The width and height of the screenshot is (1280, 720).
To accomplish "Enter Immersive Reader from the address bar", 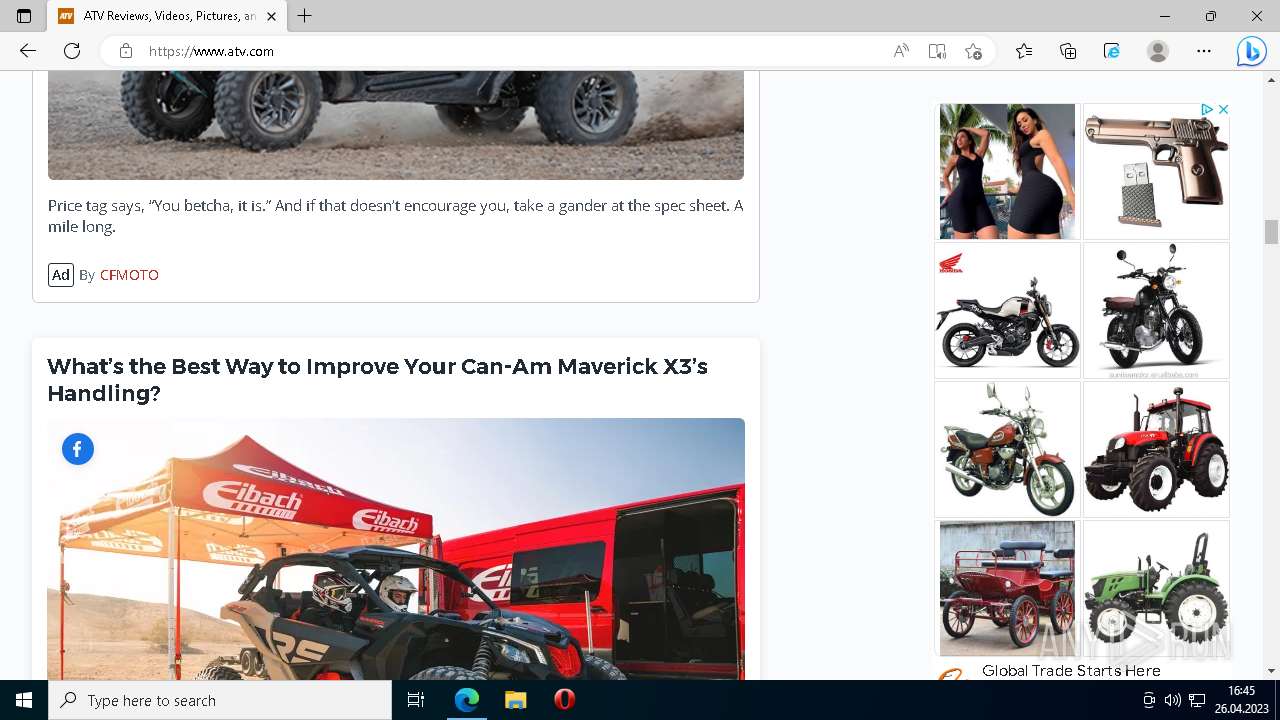I will coord(937,51).
